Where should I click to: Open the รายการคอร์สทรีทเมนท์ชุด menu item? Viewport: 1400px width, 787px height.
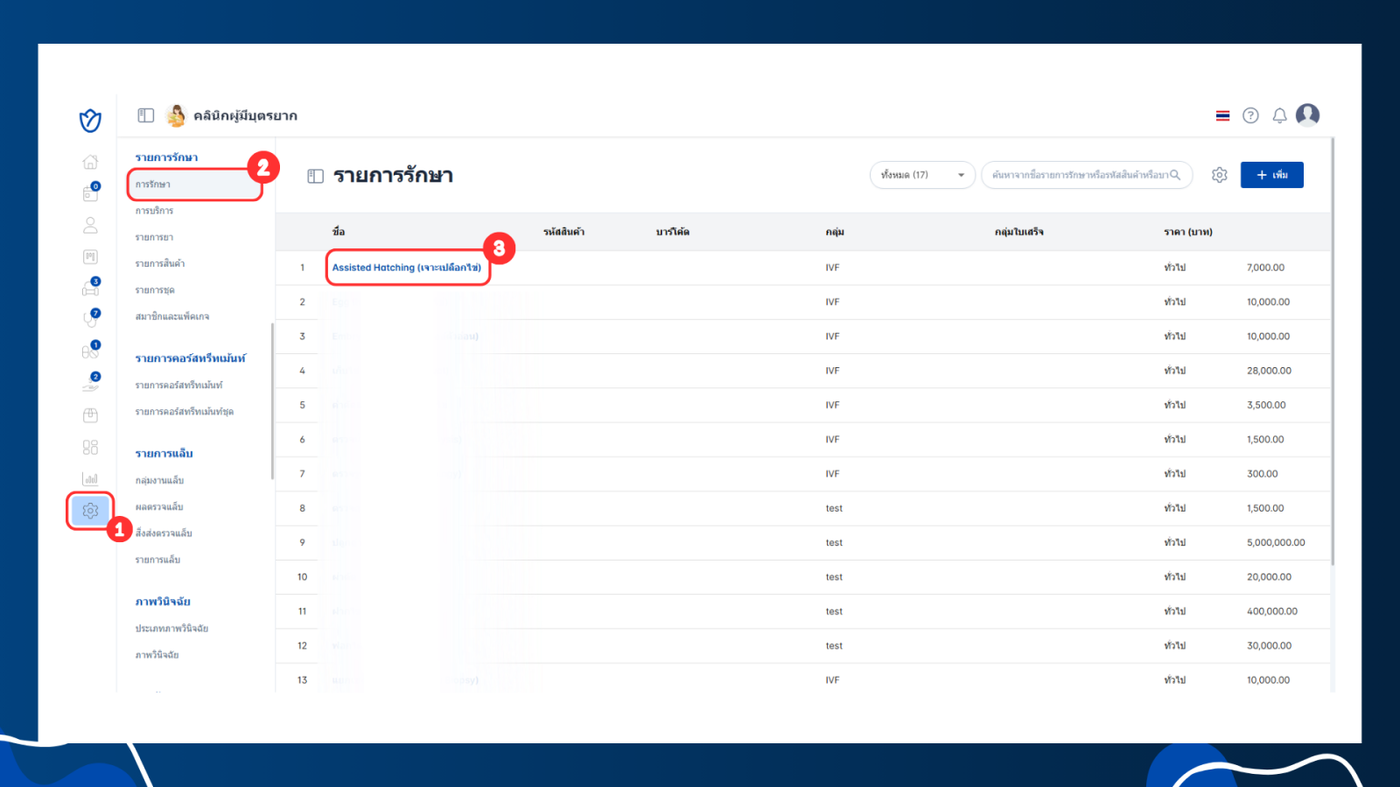tap(184, 412)
